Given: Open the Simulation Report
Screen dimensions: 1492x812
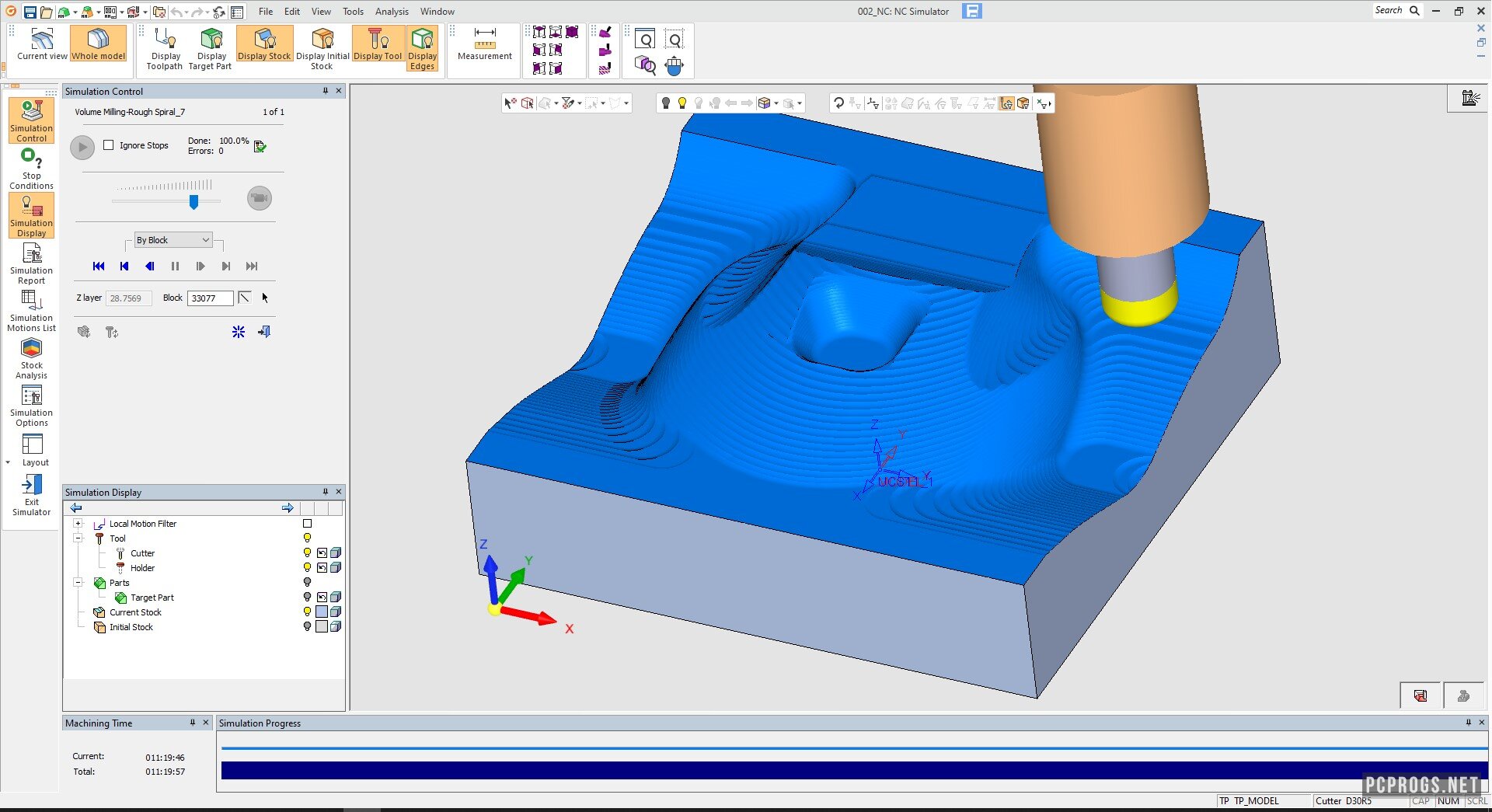Looking at the screenshot, I should (31, 263).
